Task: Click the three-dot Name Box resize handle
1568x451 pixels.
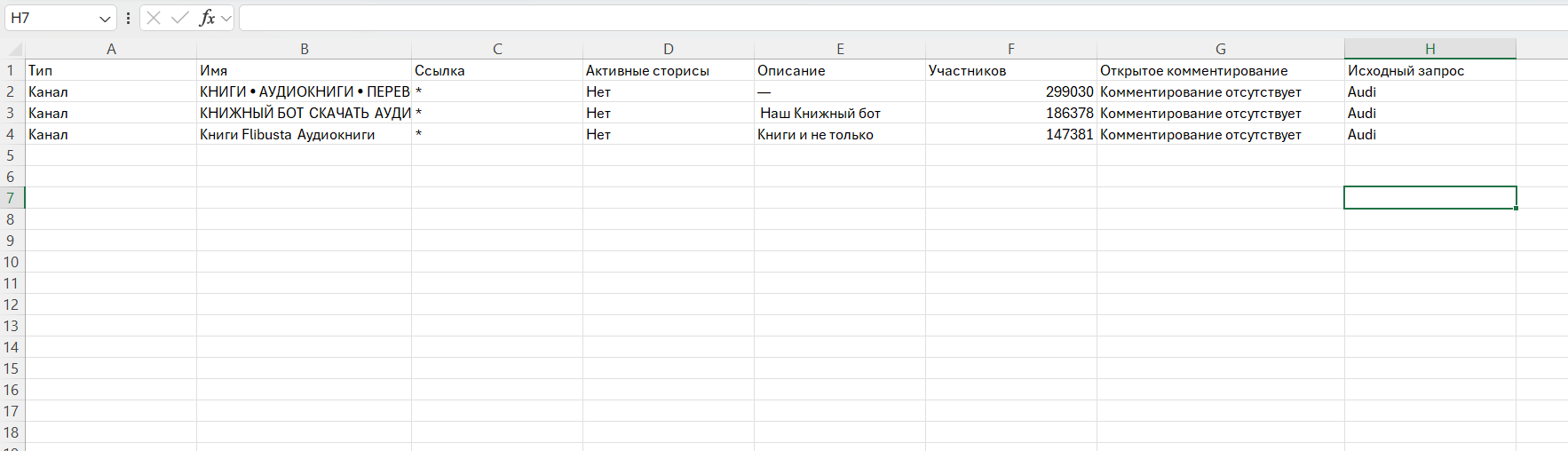Action: 129,18
